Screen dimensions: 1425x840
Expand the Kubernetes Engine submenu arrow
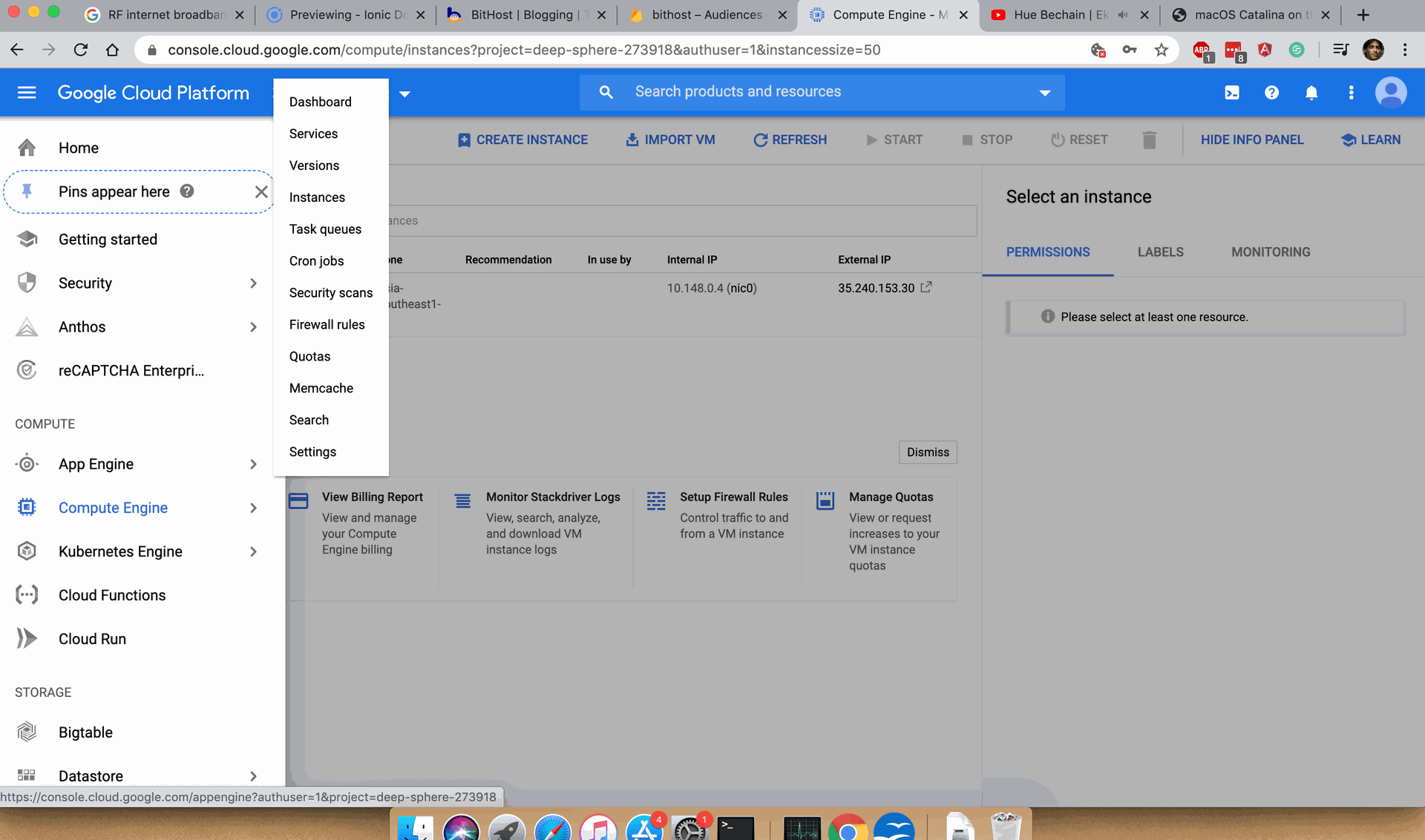tap(254, 552)
